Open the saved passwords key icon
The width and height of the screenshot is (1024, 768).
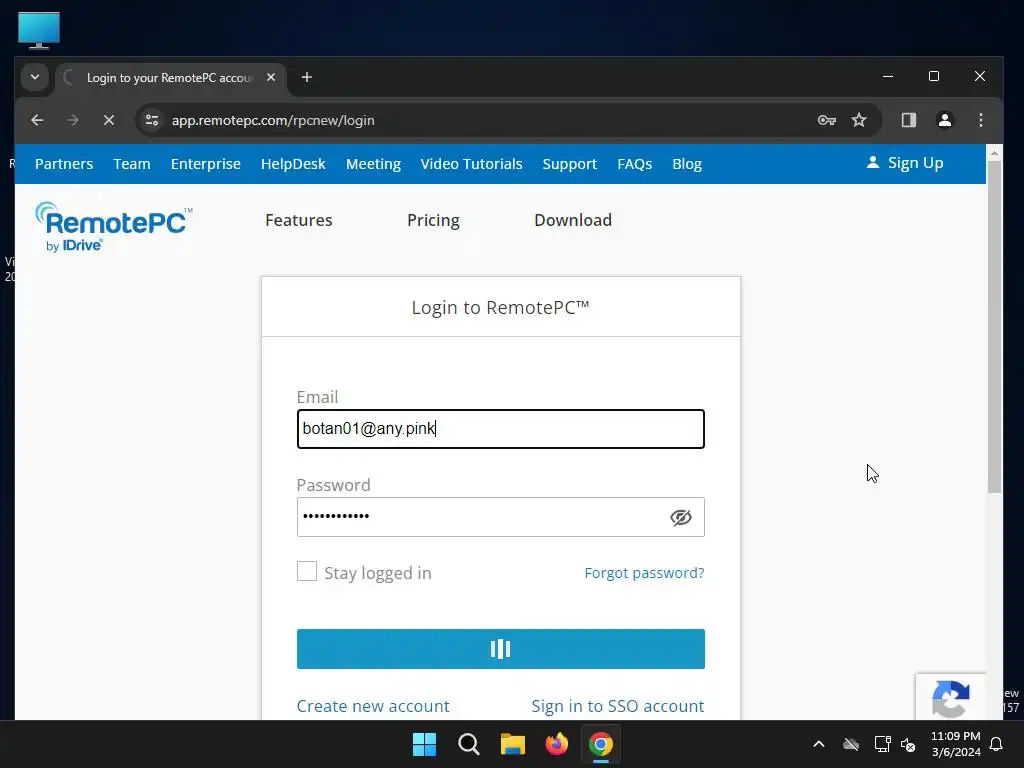click(827, 120)
